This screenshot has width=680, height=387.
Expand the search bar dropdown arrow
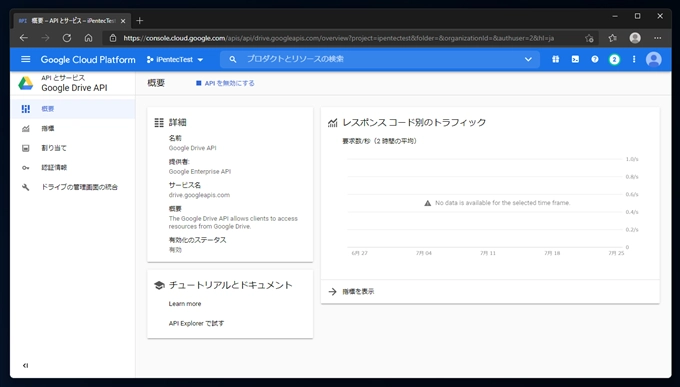528,59
